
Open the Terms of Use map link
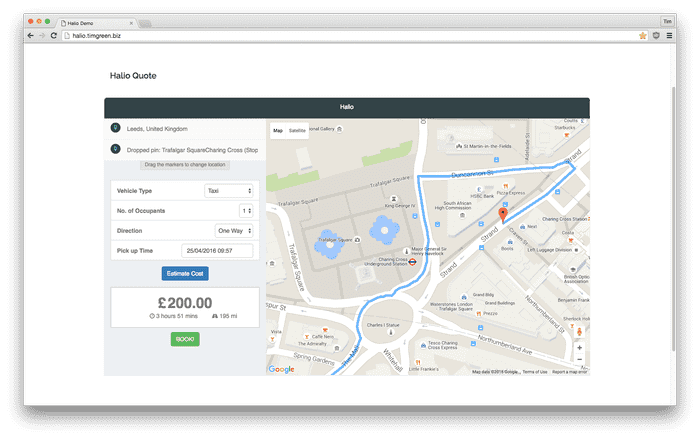535,372
